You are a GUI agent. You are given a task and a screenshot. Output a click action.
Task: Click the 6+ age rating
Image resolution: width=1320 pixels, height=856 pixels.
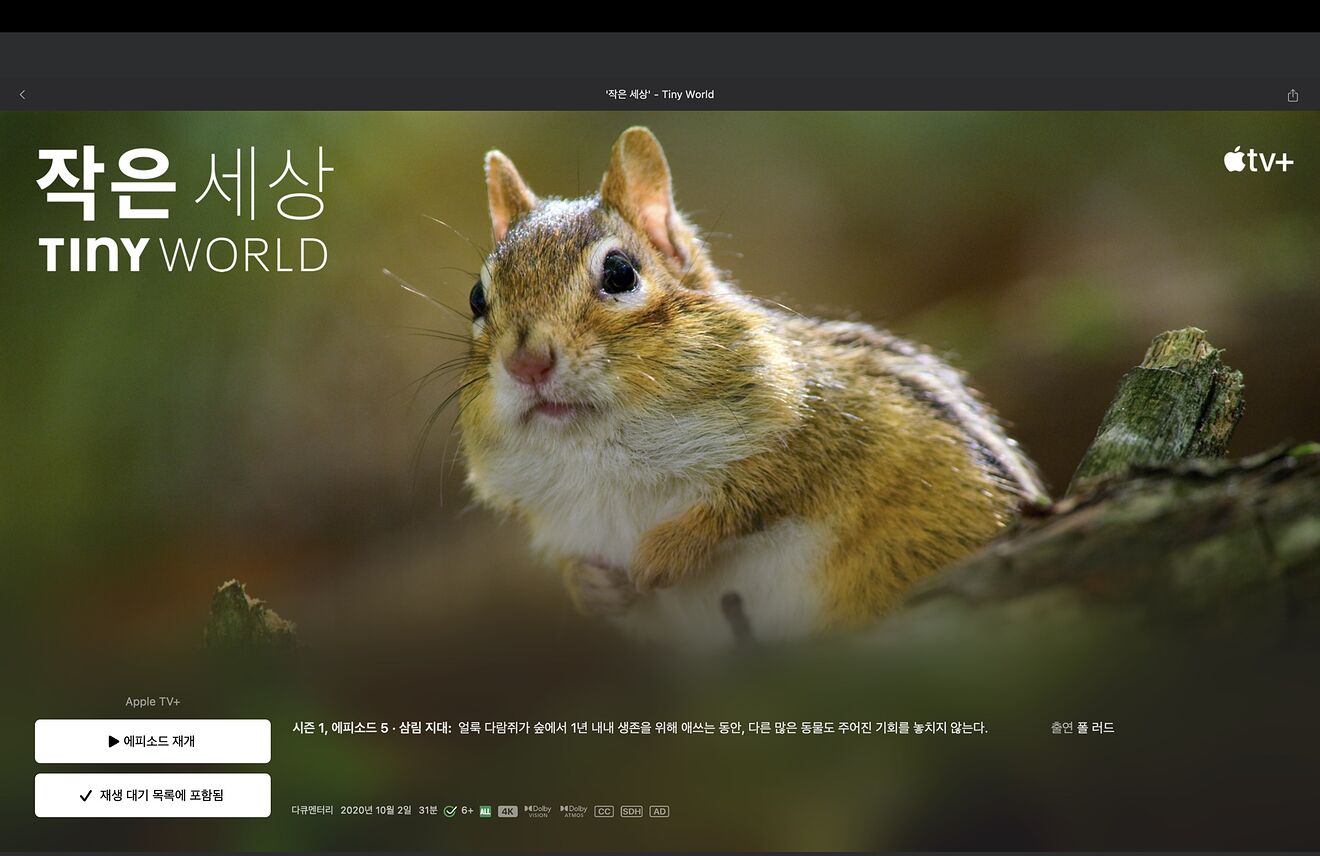[467, 810]
